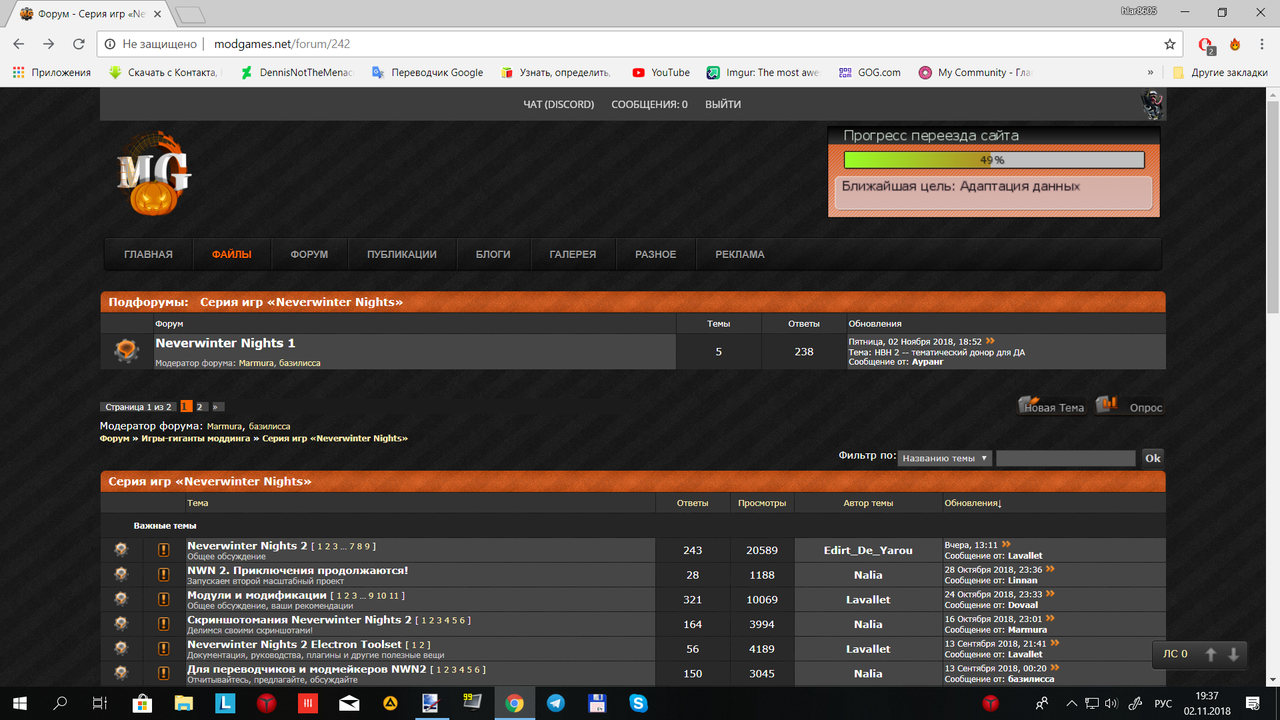Click the filter text input field
Screen dimensions: 1280x720
tap(1066, 458)
